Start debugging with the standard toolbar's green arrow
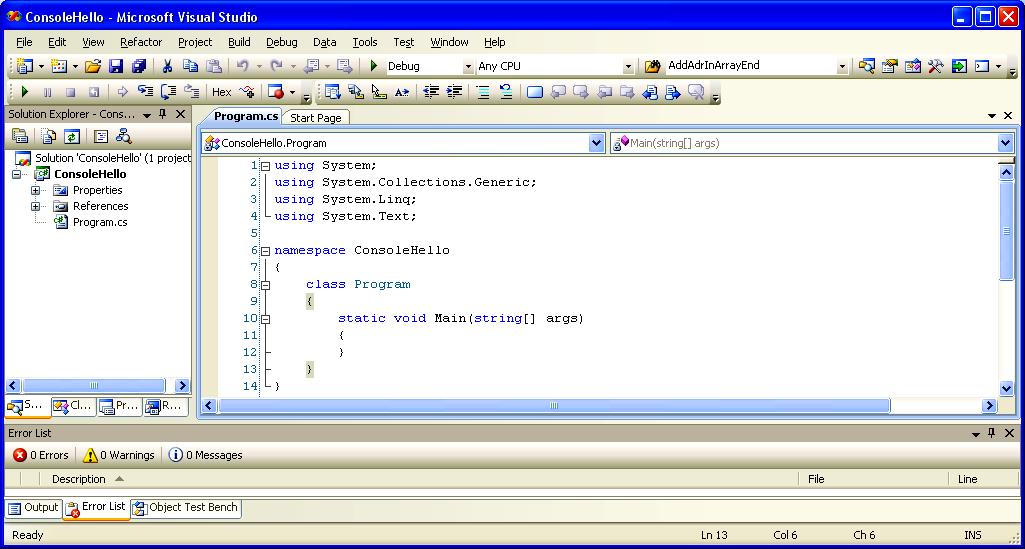The width and height of the screenshot is (1025, 549). pos(374,66)
